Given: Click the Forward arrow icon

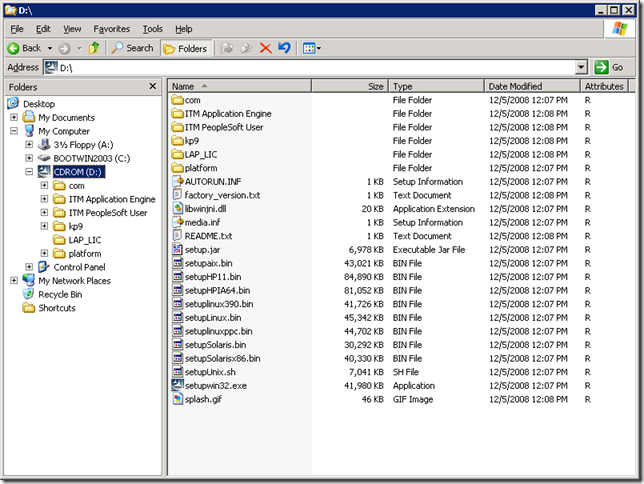Looking at the screenshot, I should tap(64, 48).
